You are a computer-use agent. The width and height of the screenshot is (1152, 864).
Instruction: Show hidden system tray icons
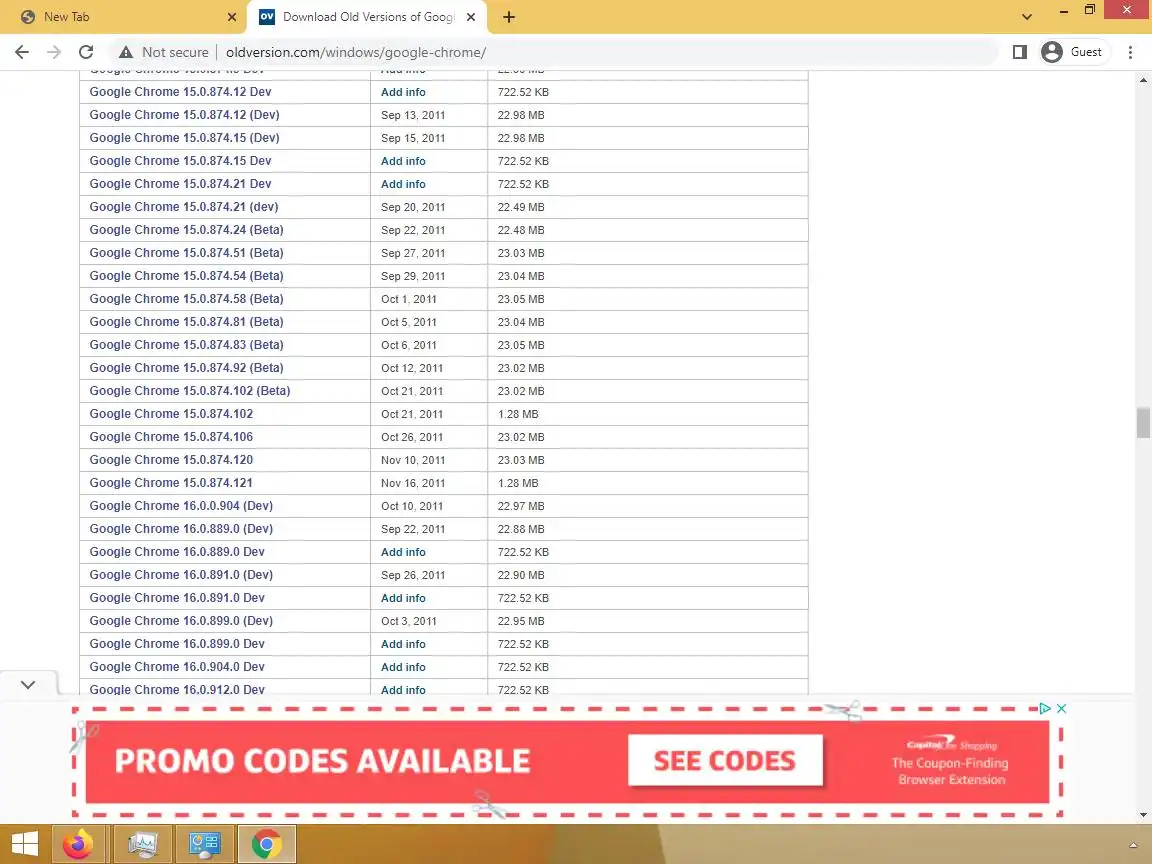pyautogui.click(x=1132, y=846)
